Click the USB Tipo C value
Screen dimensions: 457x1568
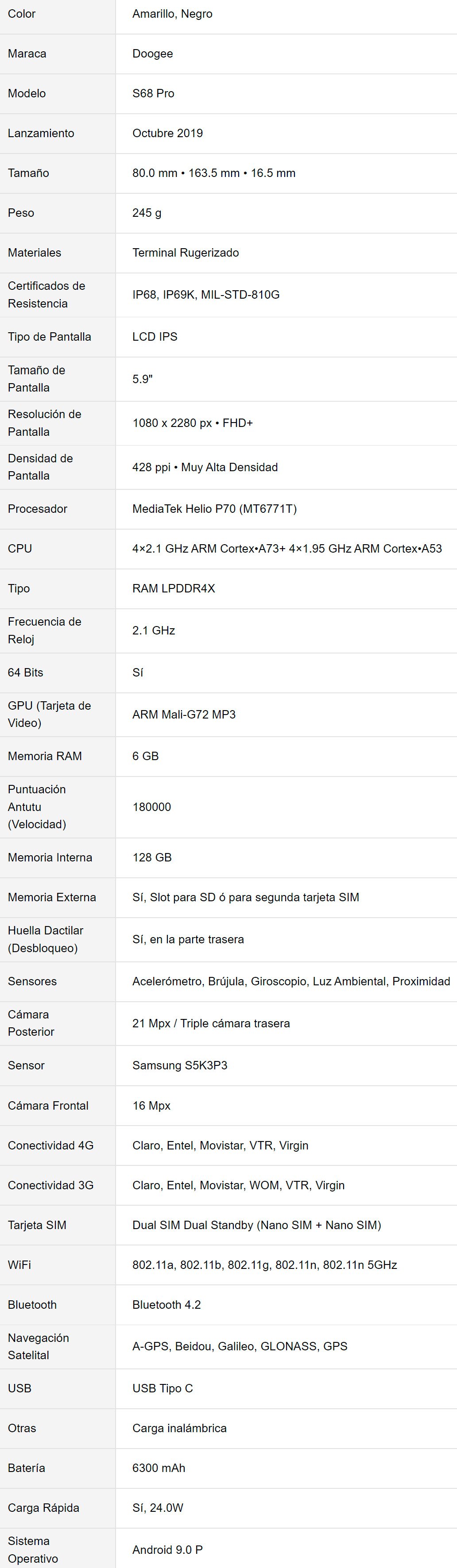point(163,1388)
